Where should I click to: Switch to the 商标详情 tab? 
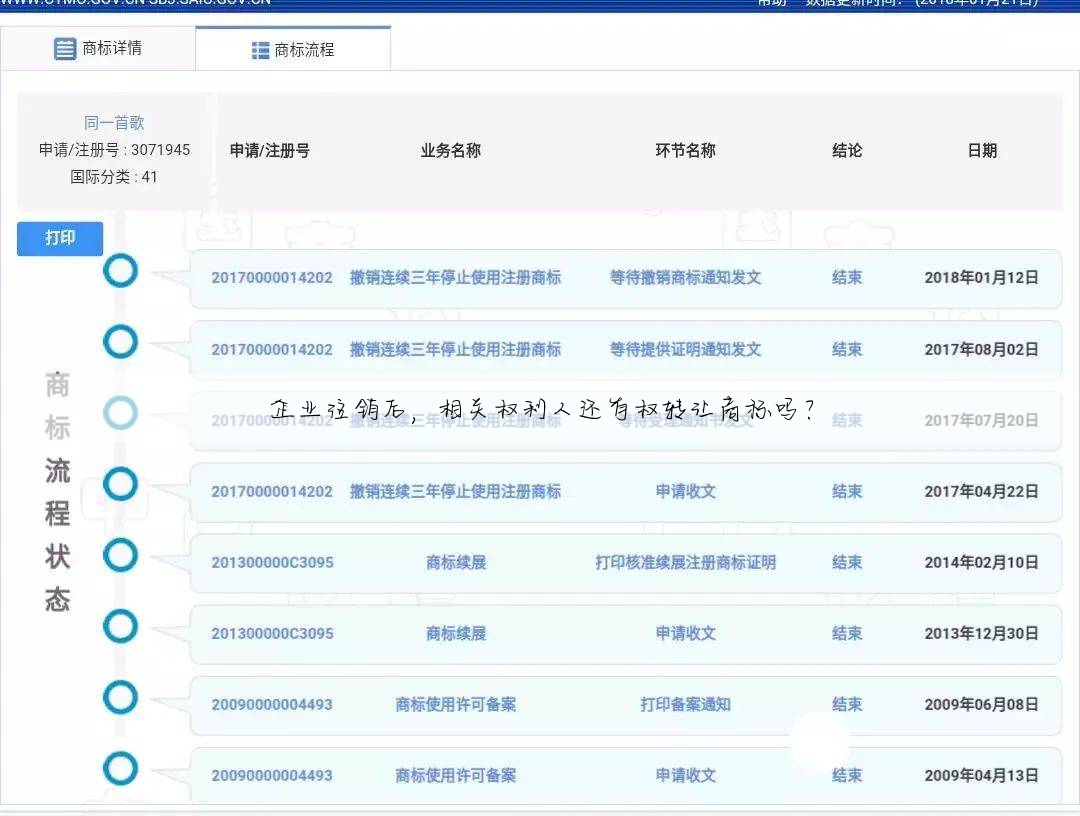pyautogui.click(x=98, y=48)
